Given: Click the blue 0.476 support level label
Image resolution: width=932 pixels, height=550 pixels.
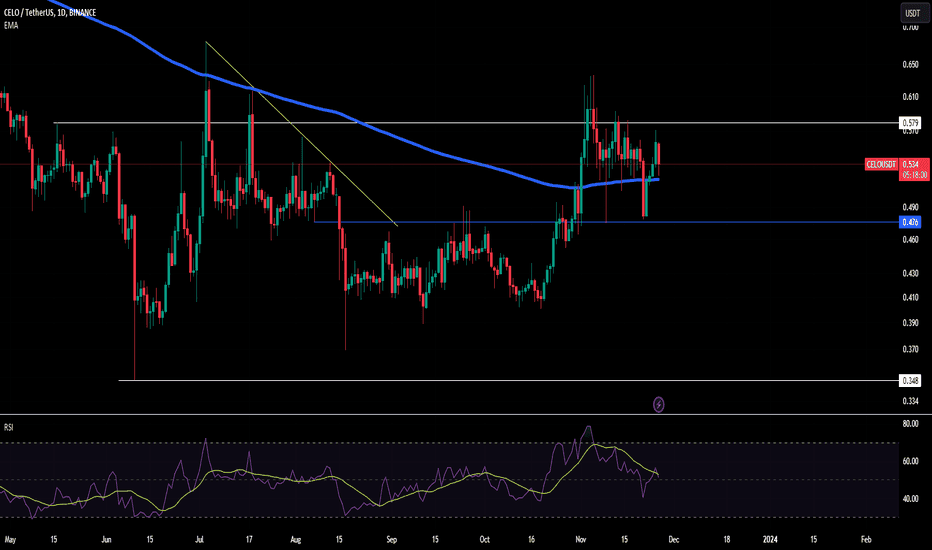Looking at the screenshot, I should [x=910, y=222].
